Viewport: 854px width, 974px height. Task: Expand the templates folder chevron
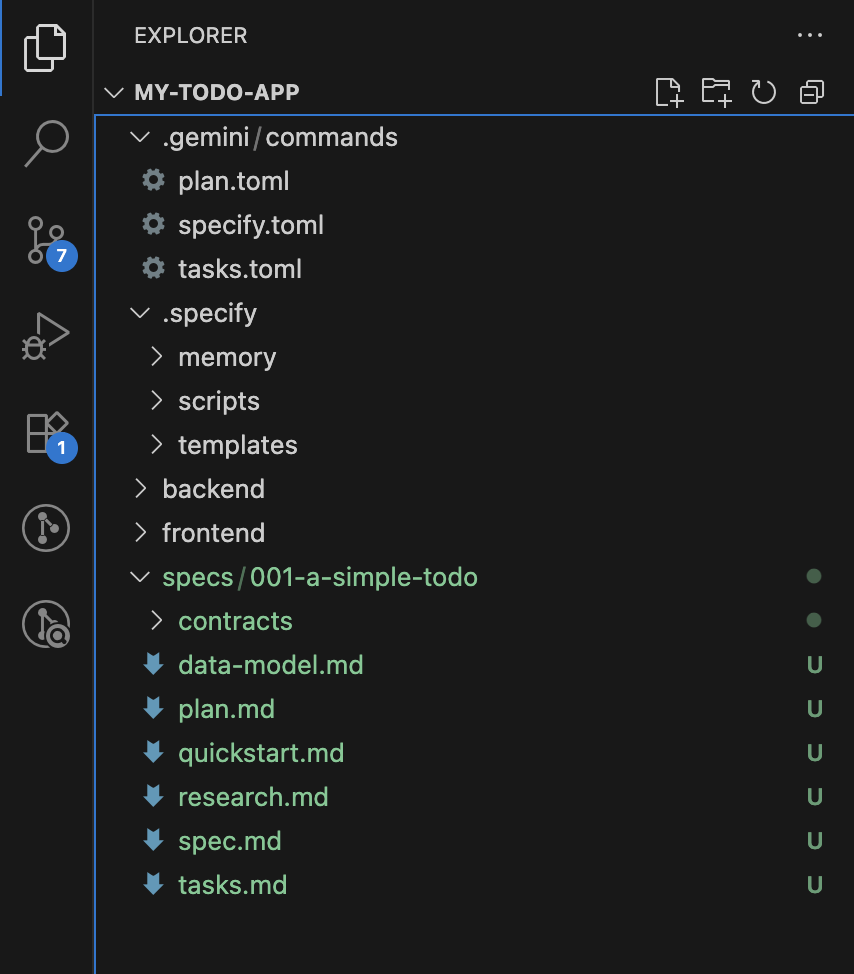[x=157, y=445]
